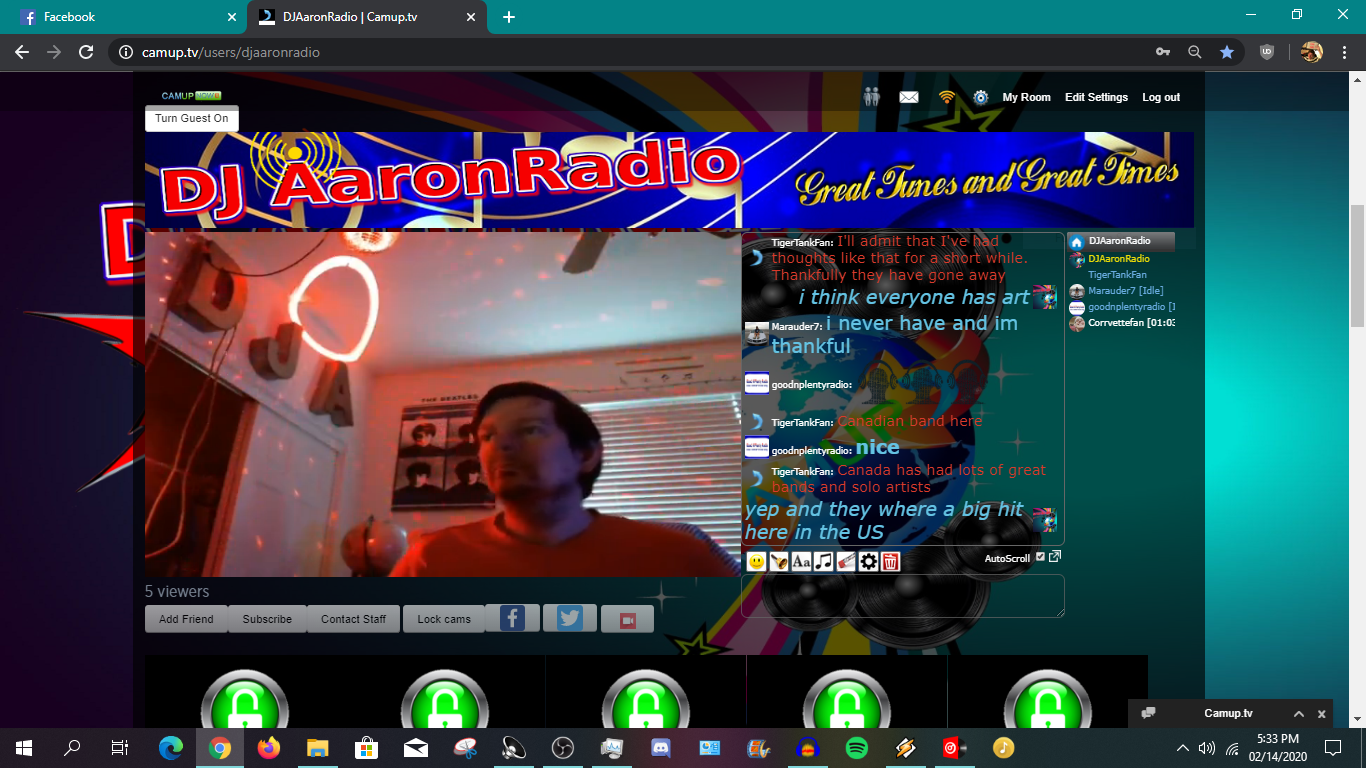Open the chat settings gear icon

coord(870,561)
